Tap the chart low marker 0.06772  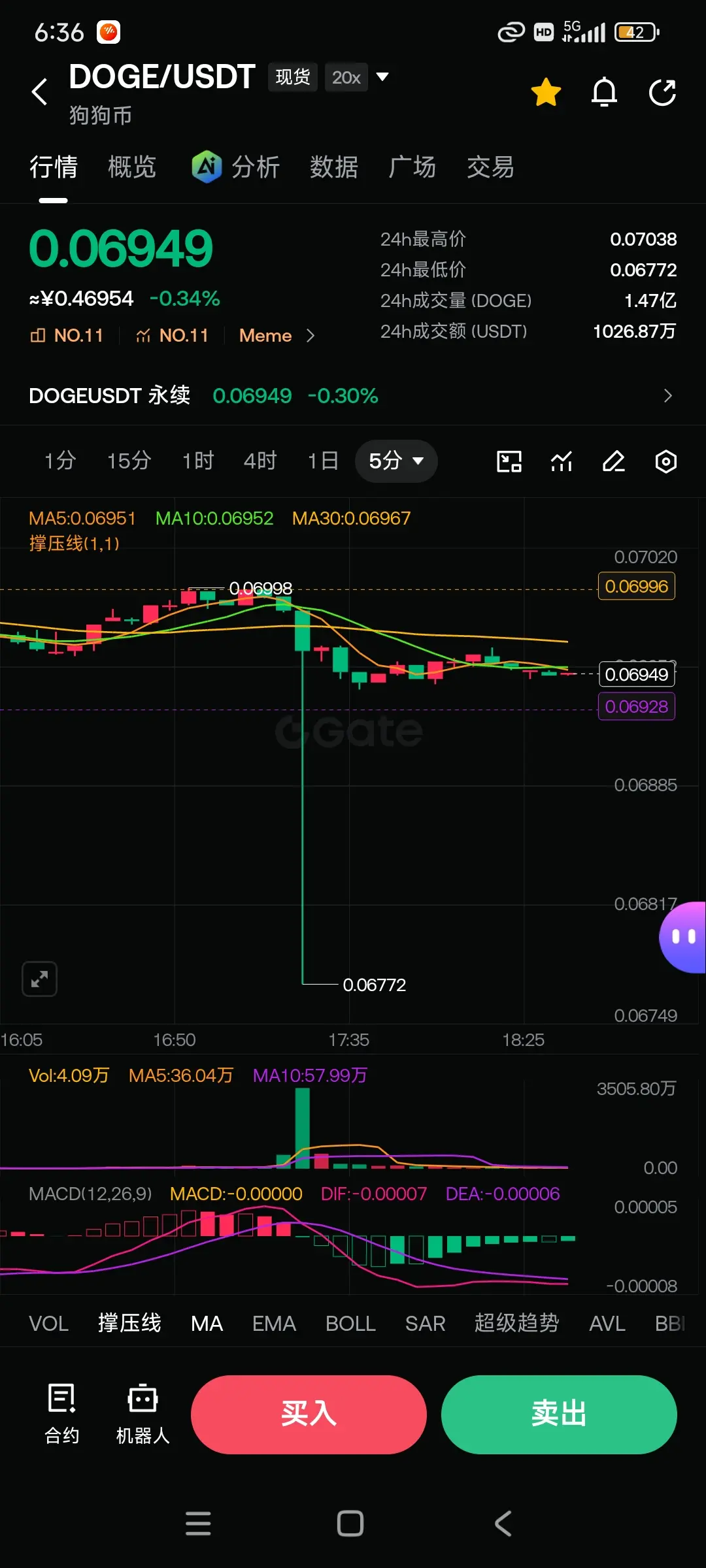pos(375,985)
